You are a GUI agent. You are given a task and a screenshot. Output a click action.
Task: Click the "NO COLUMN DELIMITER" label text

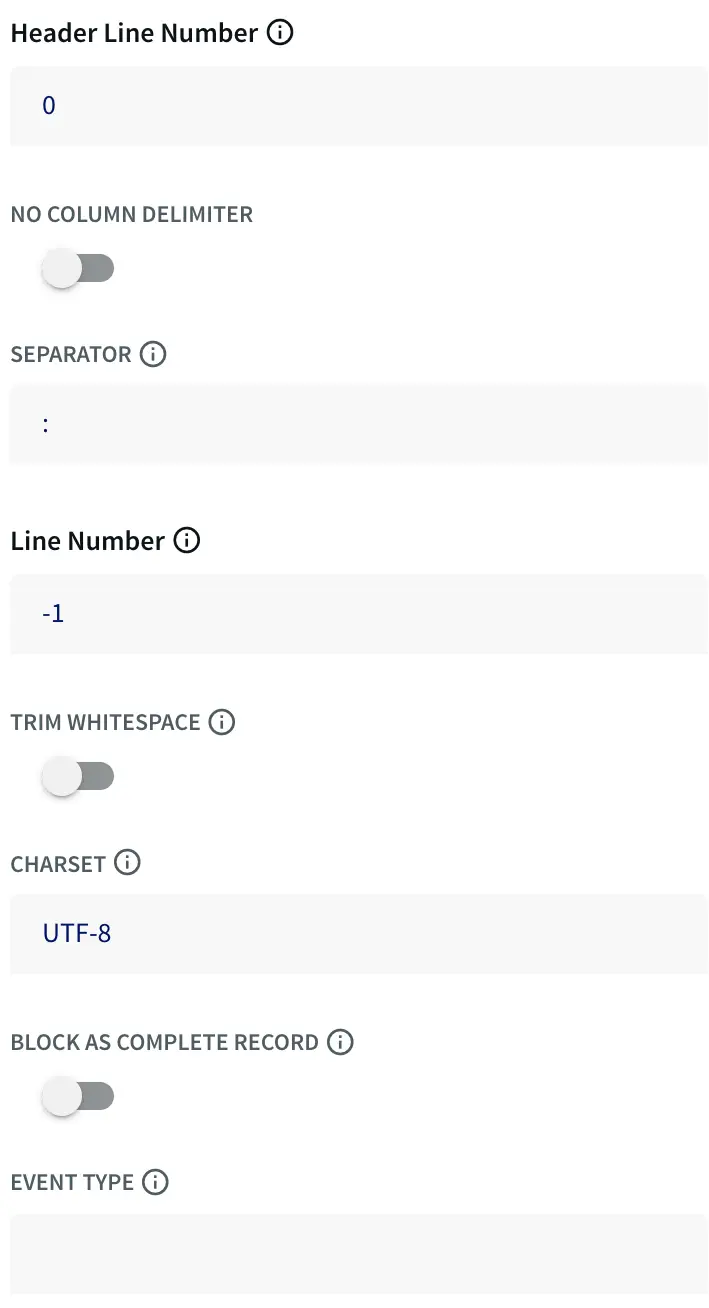pos(131,214)
